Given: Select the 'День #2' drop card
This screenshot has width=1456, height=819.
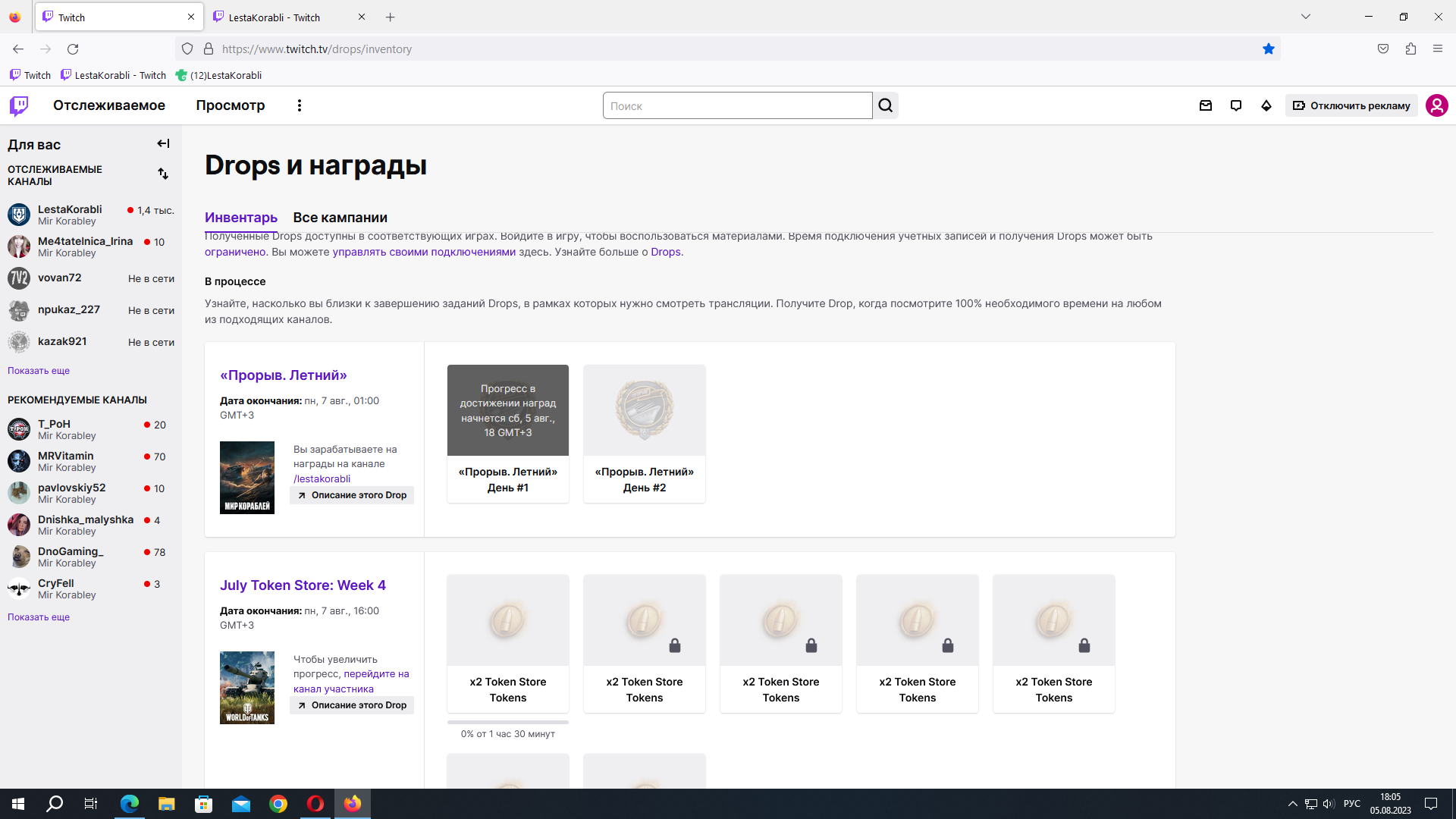Looking at the screenshot, I should [x=645, y=434].
